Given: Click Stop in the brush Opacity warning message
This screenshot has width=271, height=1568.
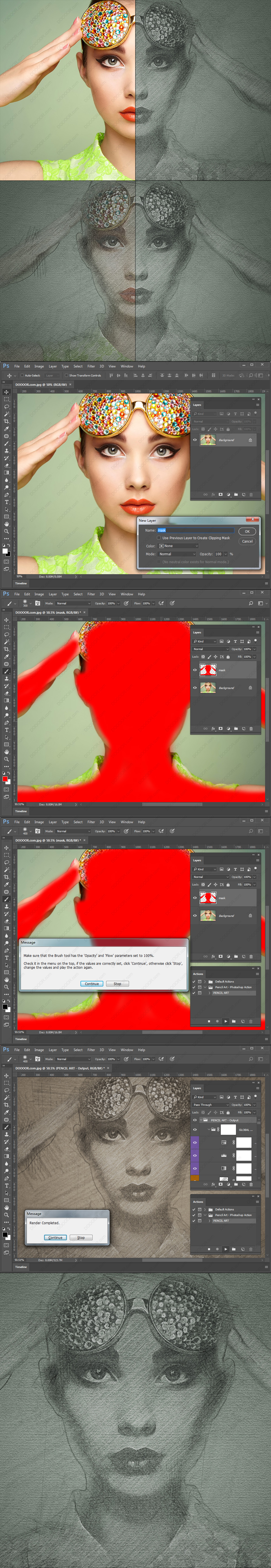Looking at the screenshot, I should click(117, 984).
